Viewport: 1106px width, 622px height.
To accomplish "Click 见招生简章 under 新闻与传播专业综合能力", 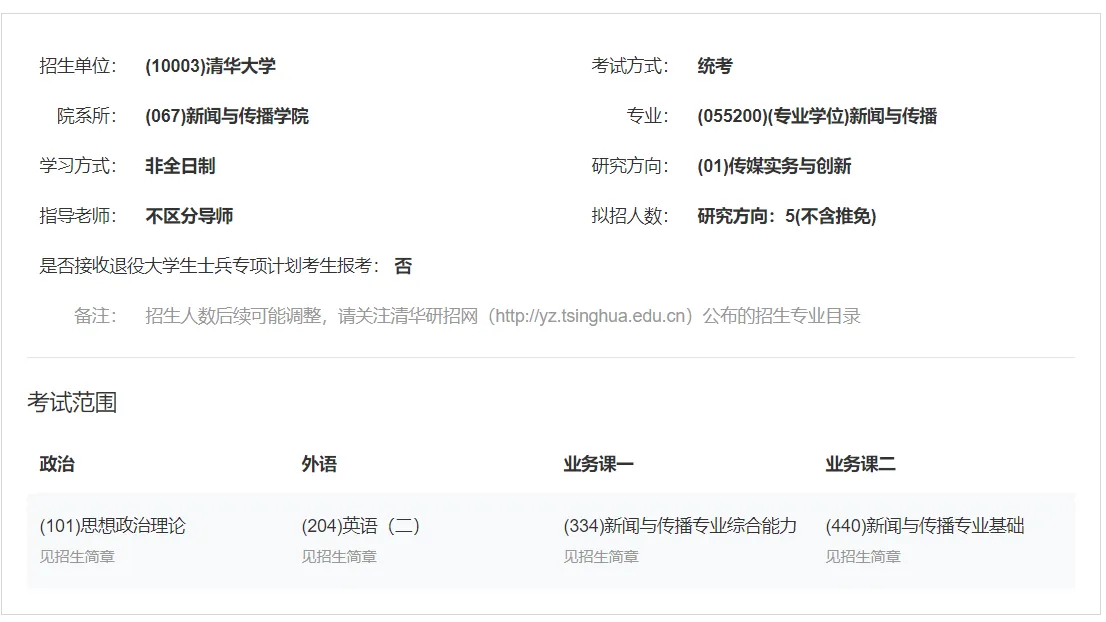I will (x=601, y=557).
